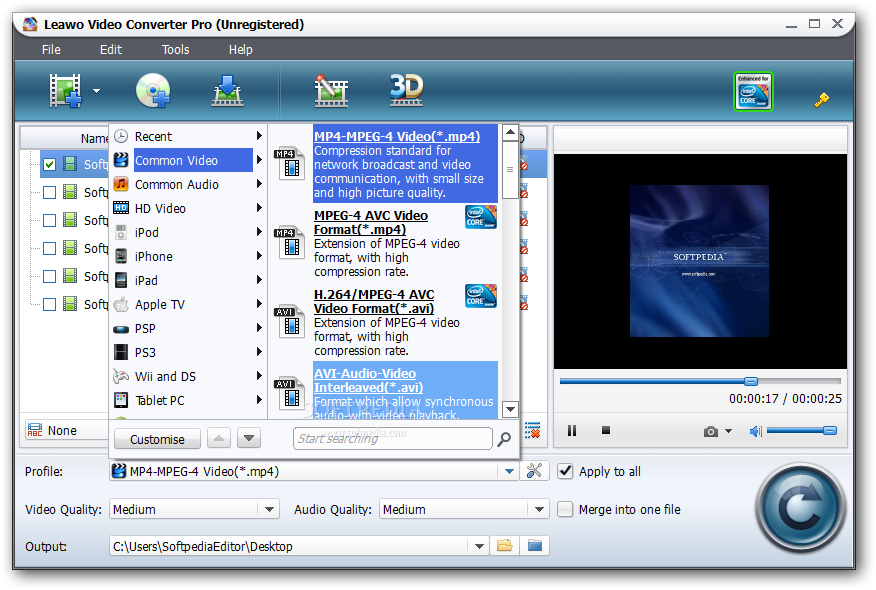Start conversion with the big Convert button
876x590 pixels.
[800, 507]
